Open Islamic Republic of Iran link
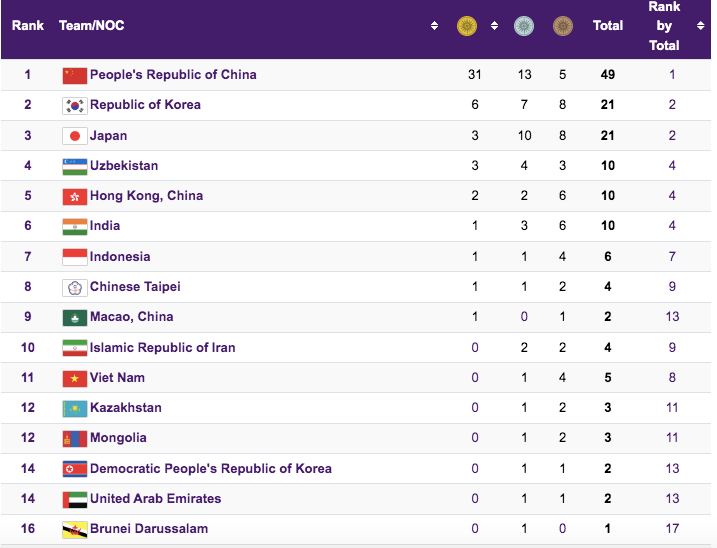Image resolution: width=717 pixels, height=548 pixels. pos(162,348)
